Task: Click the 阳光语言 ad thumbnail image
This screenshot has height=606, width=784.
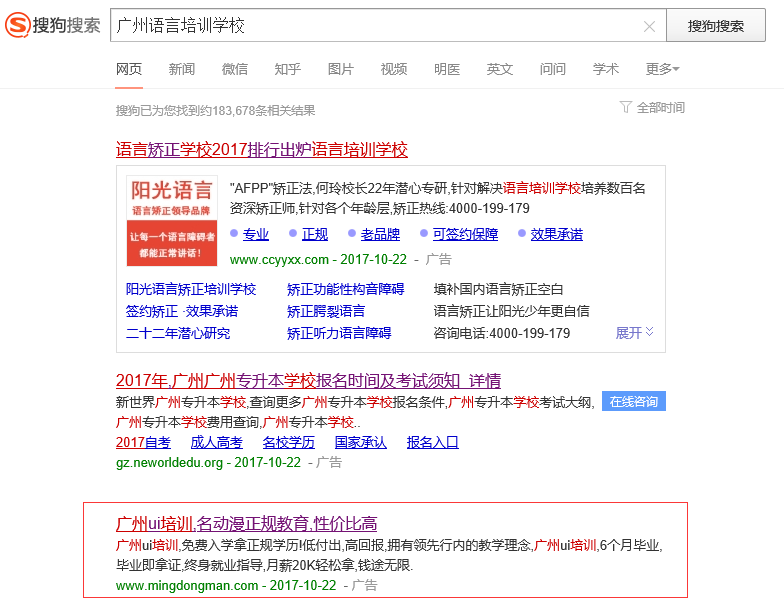Action: point(172,221)
